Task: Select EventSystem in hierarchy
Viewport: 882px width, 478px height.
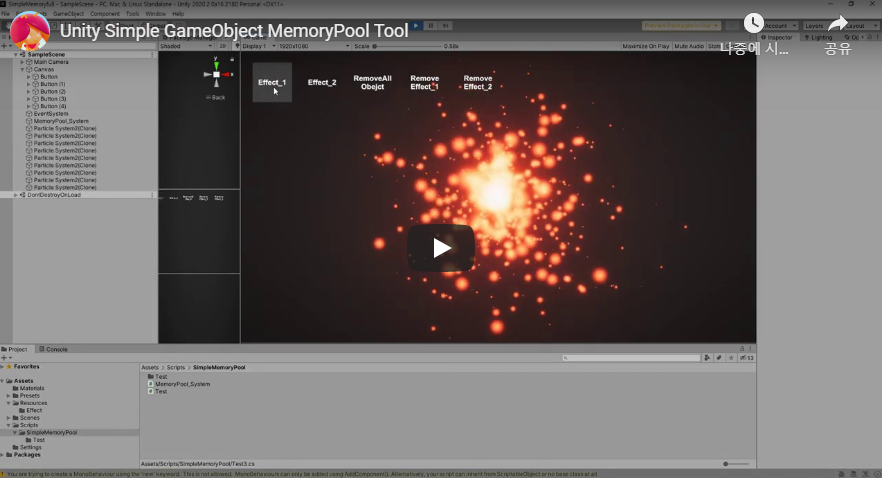Action: point(51,114)
